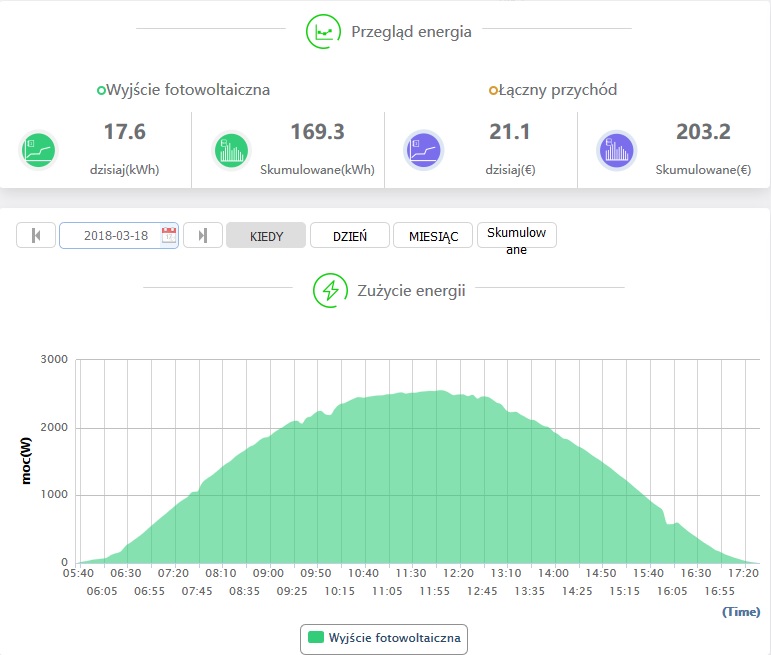Click the chart peak near 11:55
The width and height of the screenshot is (771, 655).
(x=433, y=392)
